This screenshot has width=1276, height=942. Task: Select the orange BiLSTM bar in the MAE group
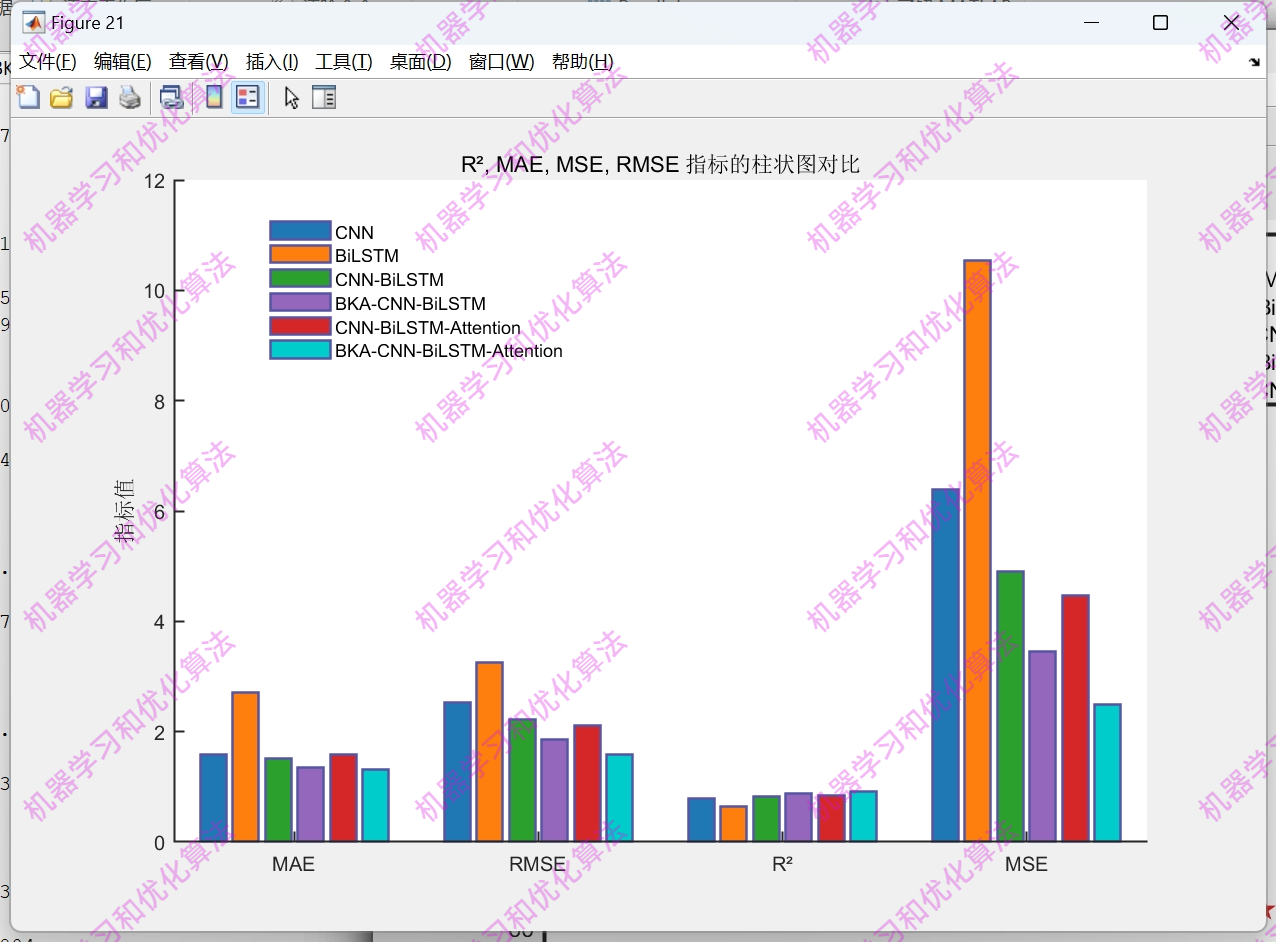coord(245,767)
